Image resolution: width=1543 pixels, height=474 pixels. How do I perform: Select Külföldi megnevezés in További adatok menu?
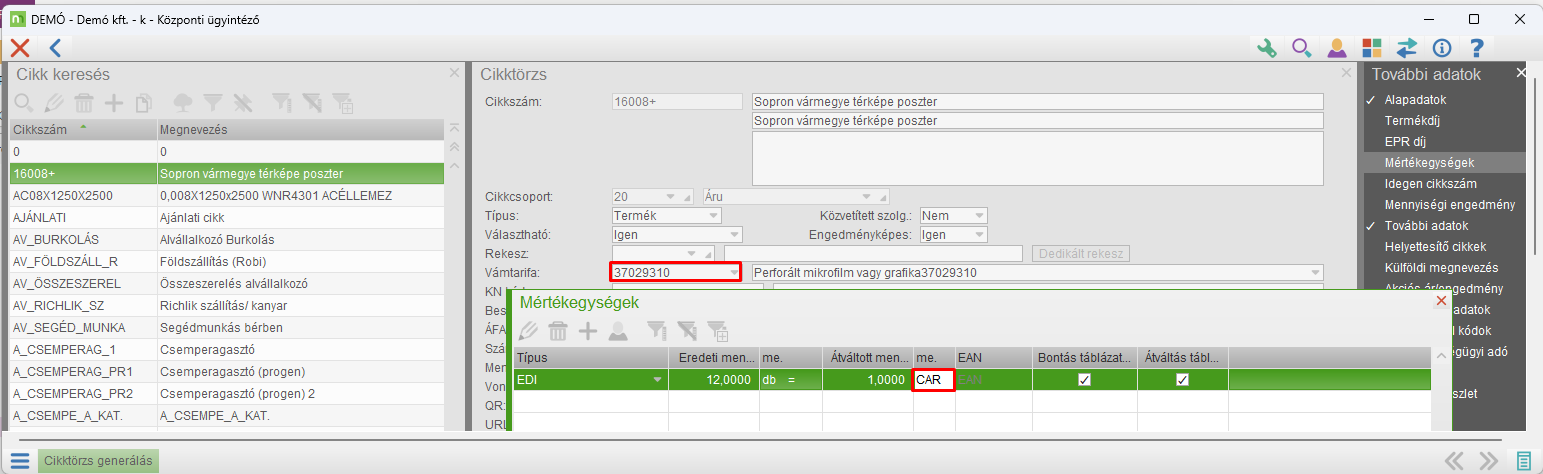[x=1441, y=267]
